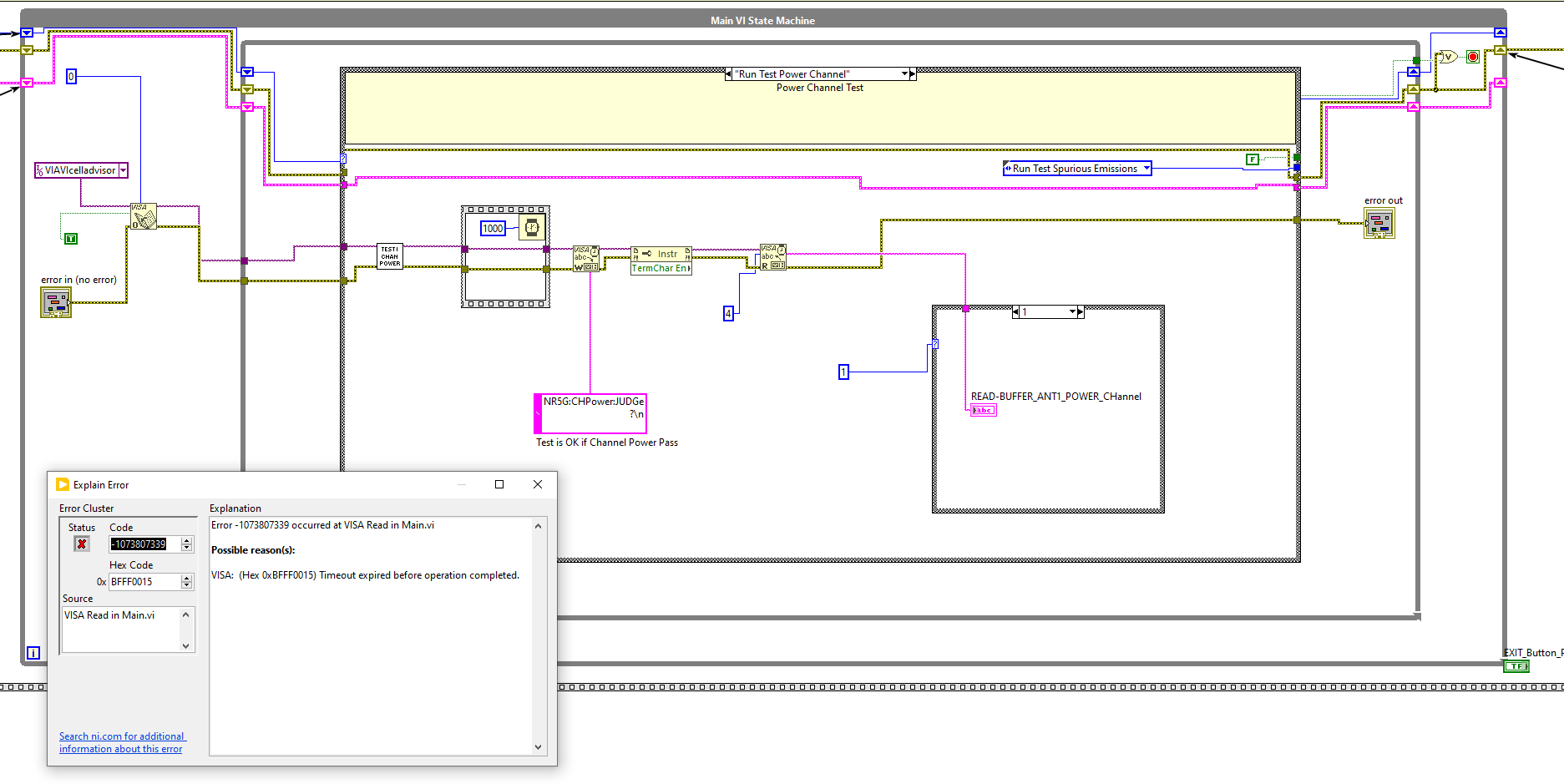Click the inner loop's left blue shift register
The height and width of the screenshot is (784, 1564).
pos(247,72)
